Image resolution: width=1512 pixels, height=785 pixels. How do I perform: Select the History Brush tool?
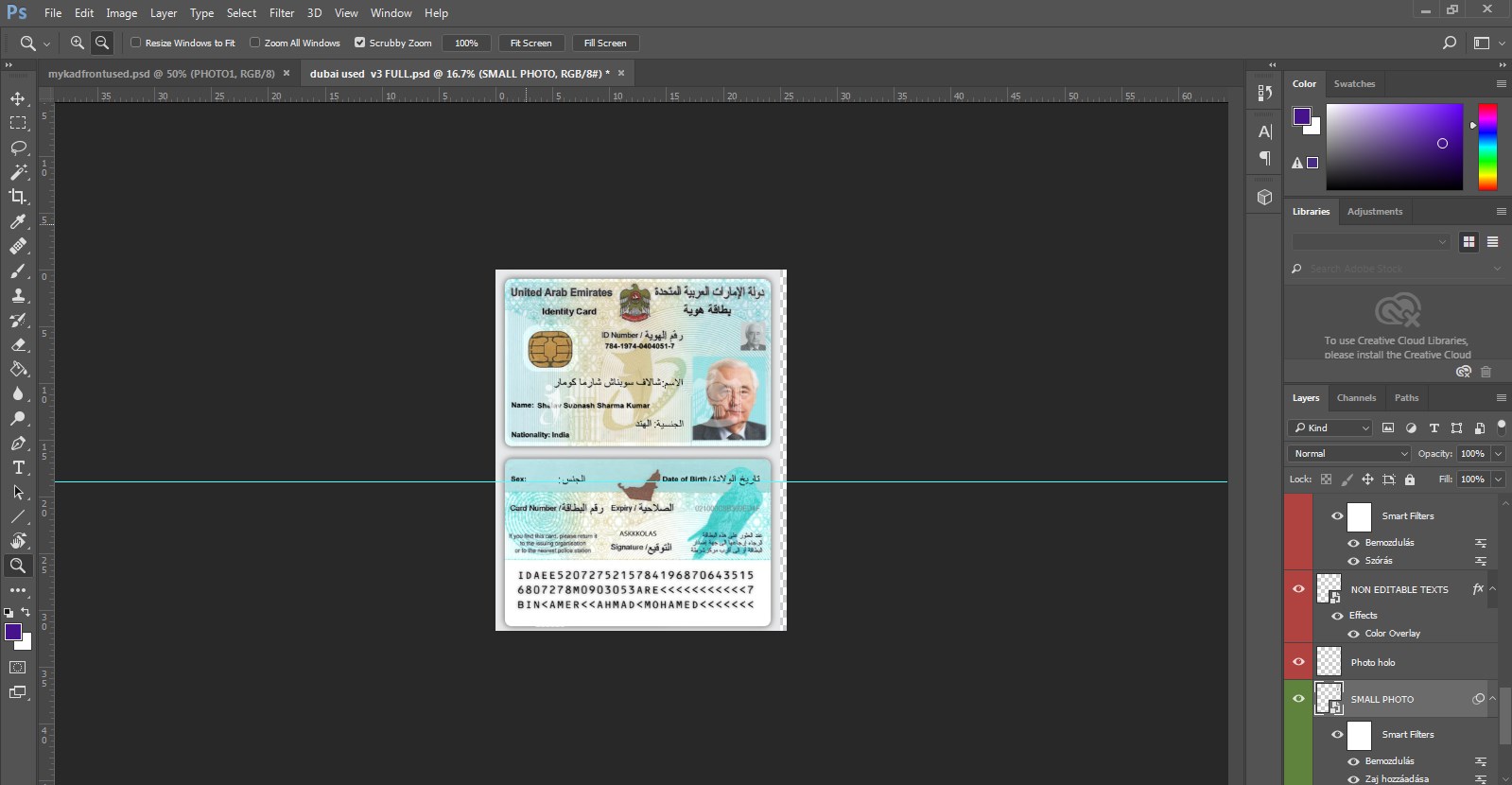coord(18,320)
